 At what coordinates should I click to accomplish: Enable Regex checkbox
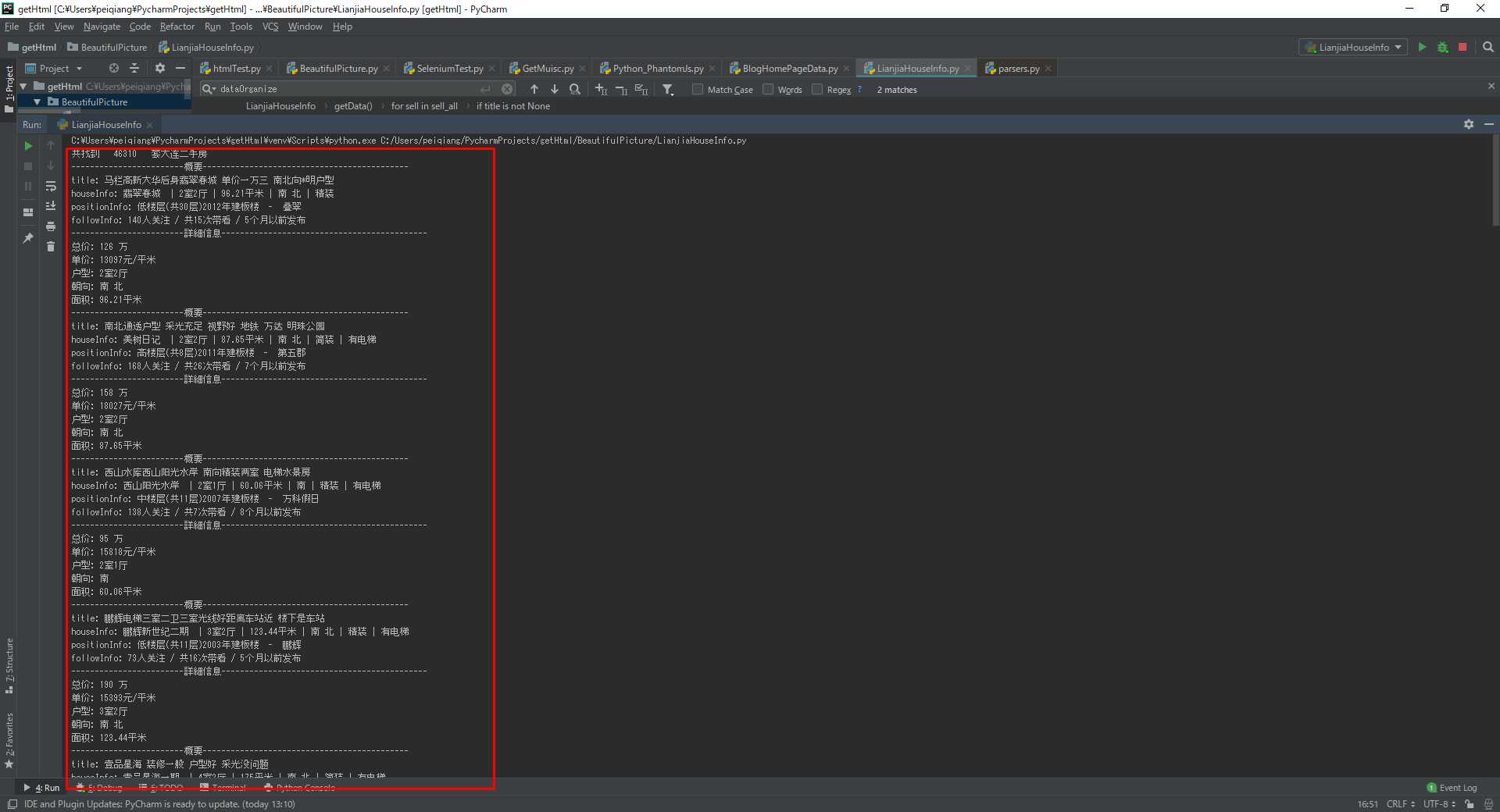click(x=817, y=90)
